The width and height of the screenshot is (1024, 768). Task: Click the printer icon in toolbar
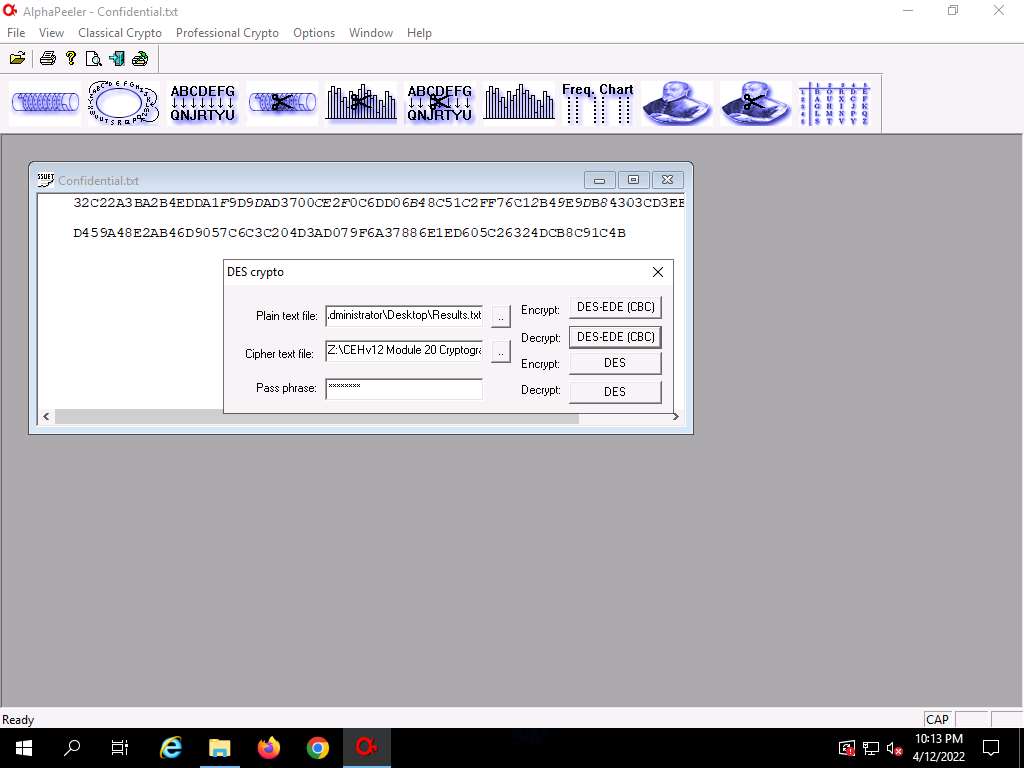tap(47, 58)
